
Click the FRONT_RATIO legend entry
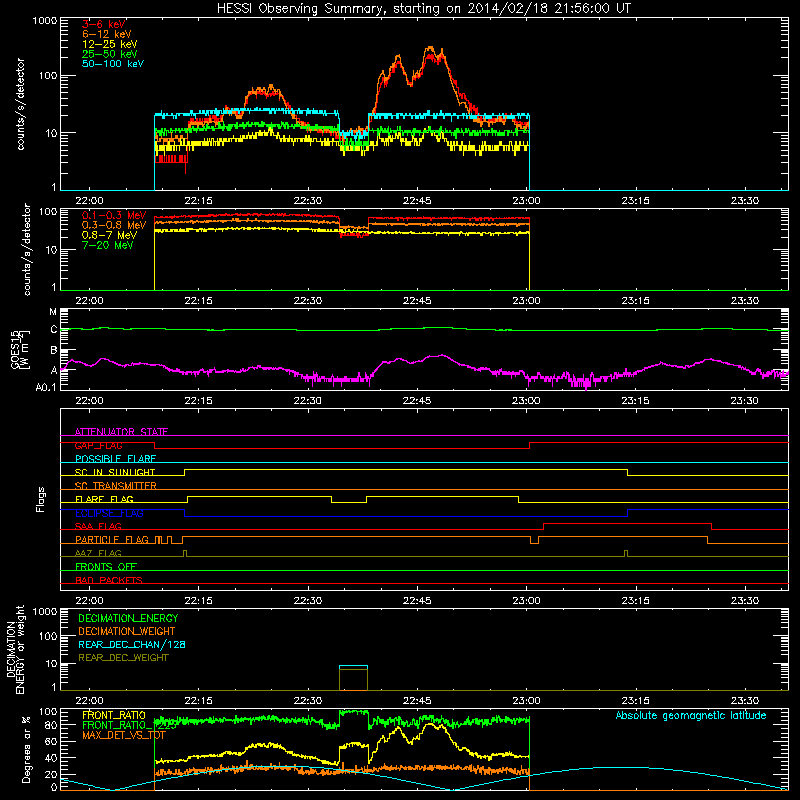point(114,715)
